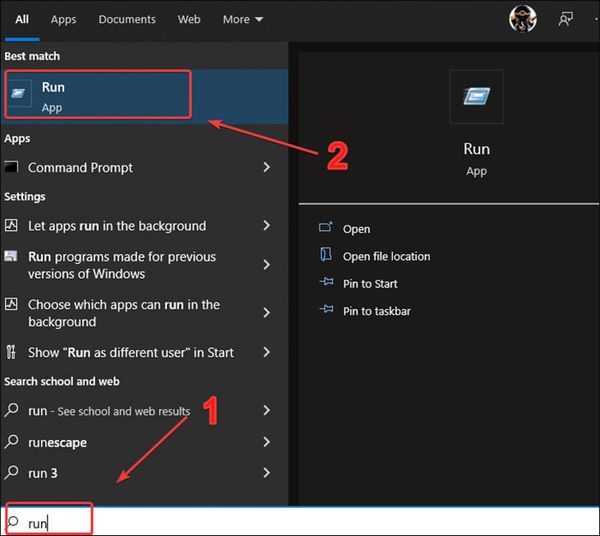The image size is (600, 536).
Task: Expand the runescape web result arrow
Action: coord(266,442)
